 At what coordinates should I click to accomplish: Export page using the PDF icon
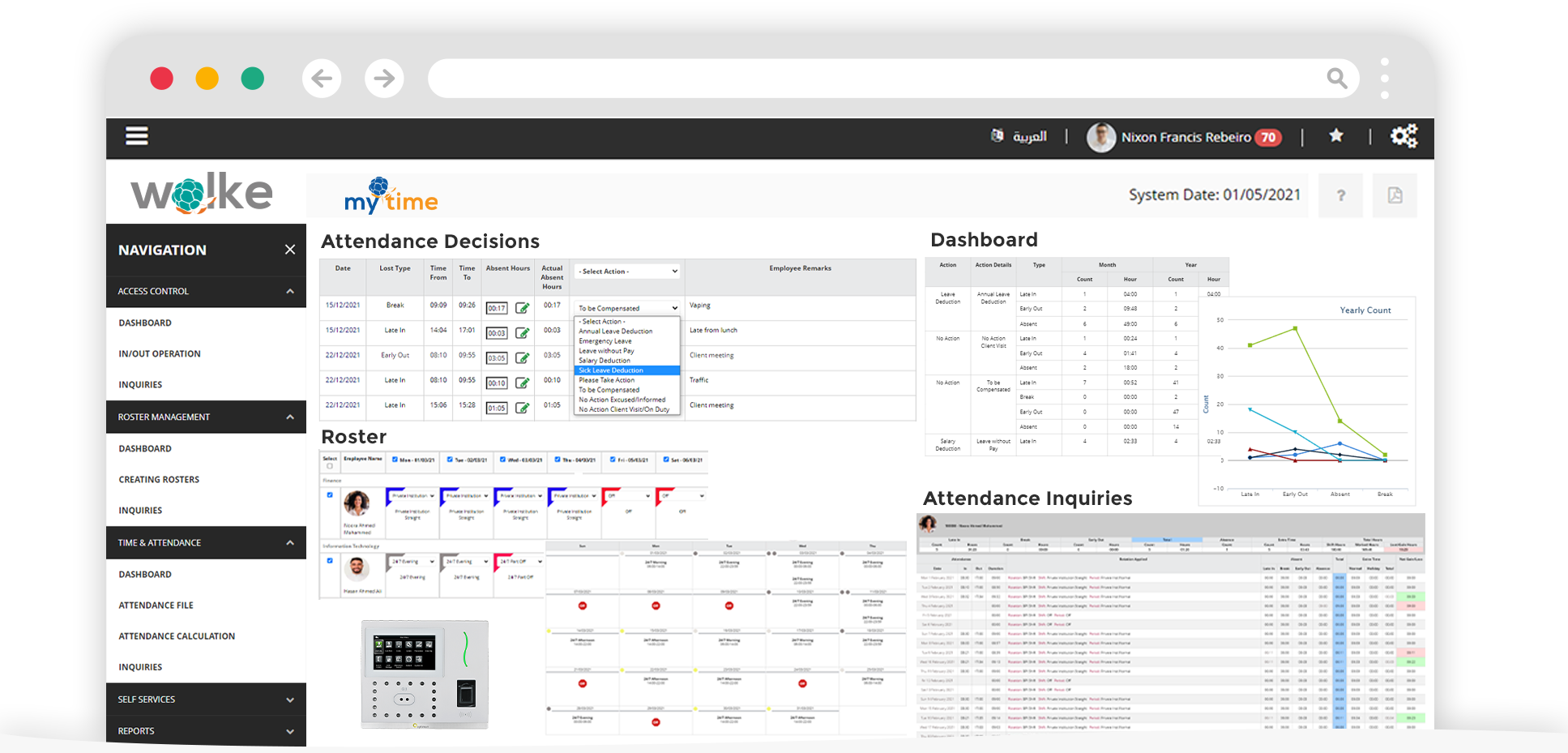[x=1395, y=195]
